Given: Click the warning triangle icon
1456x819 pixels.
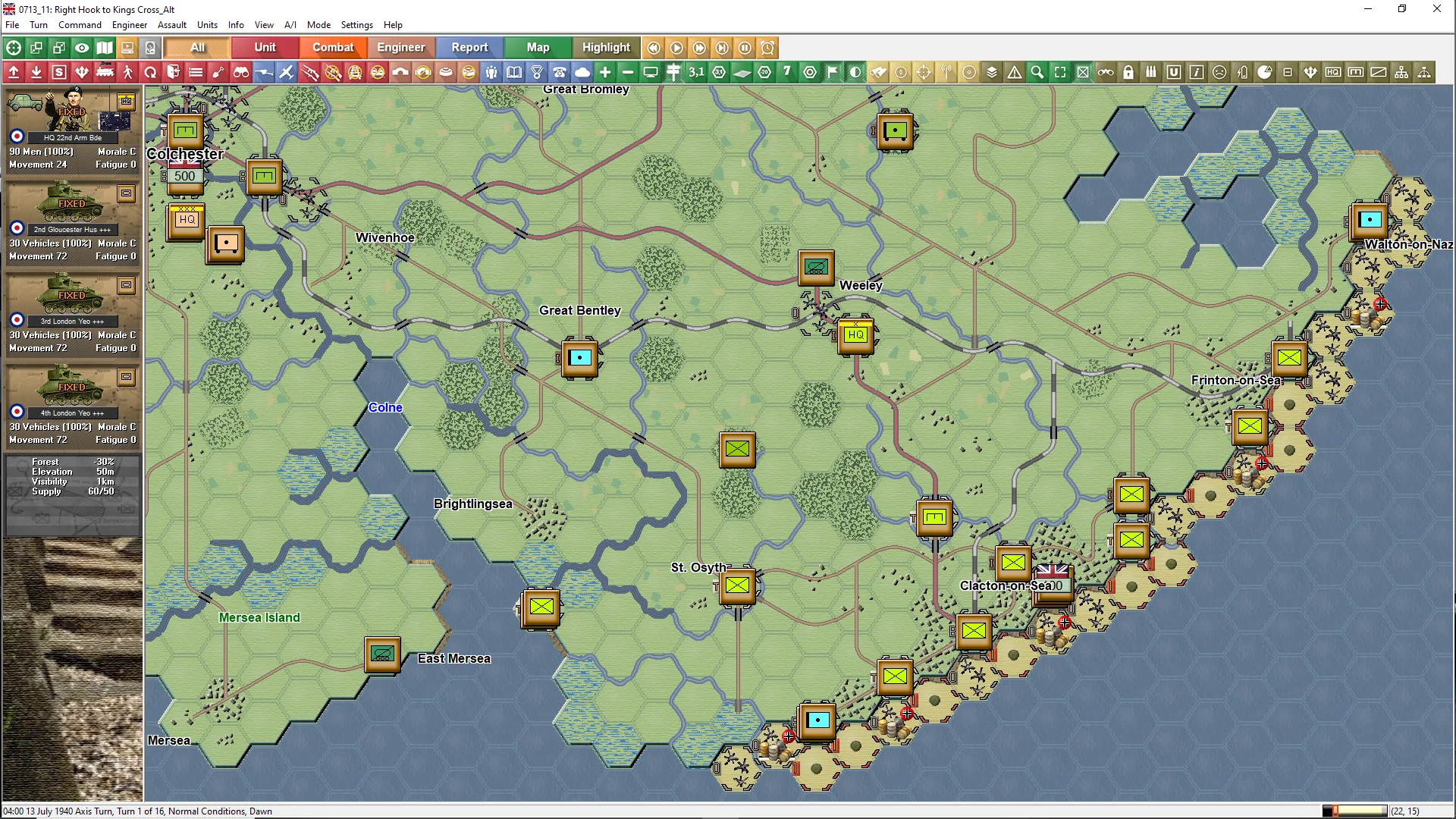Looking at the screenshot, I should pos(1015,72).
